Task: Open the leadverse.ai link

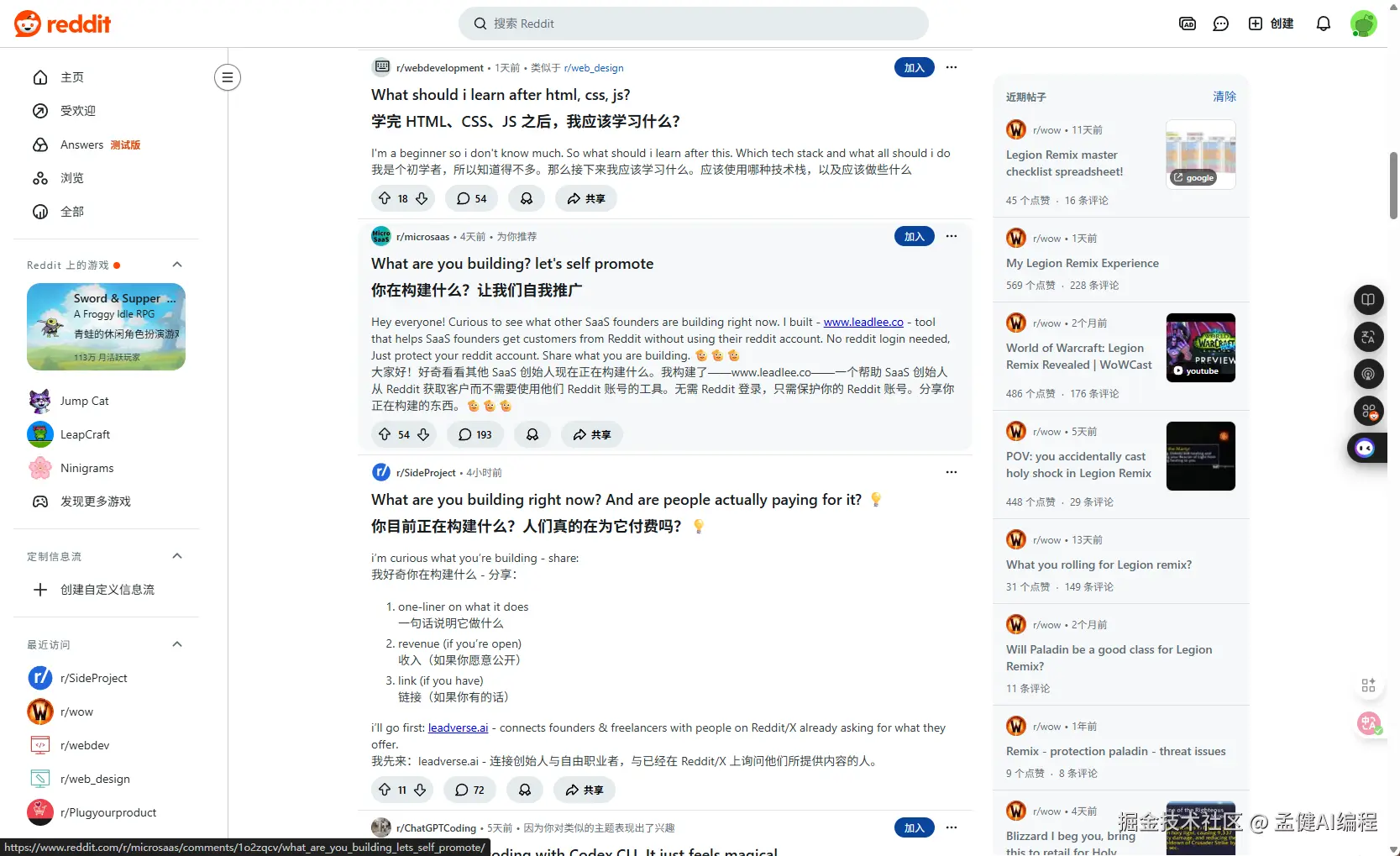Action: coord(458,727)
